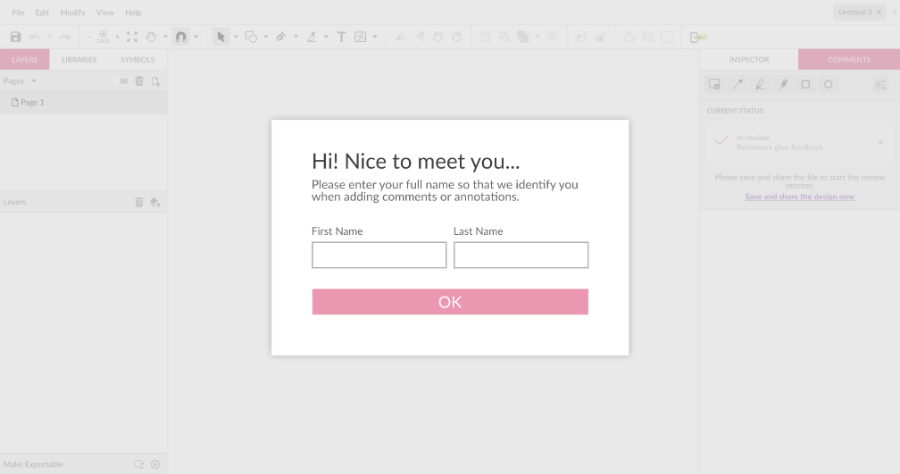This screenshot has width=900, height=474.
Task: Click the Save icon in the toolbar
Action: tap(15, 37)
